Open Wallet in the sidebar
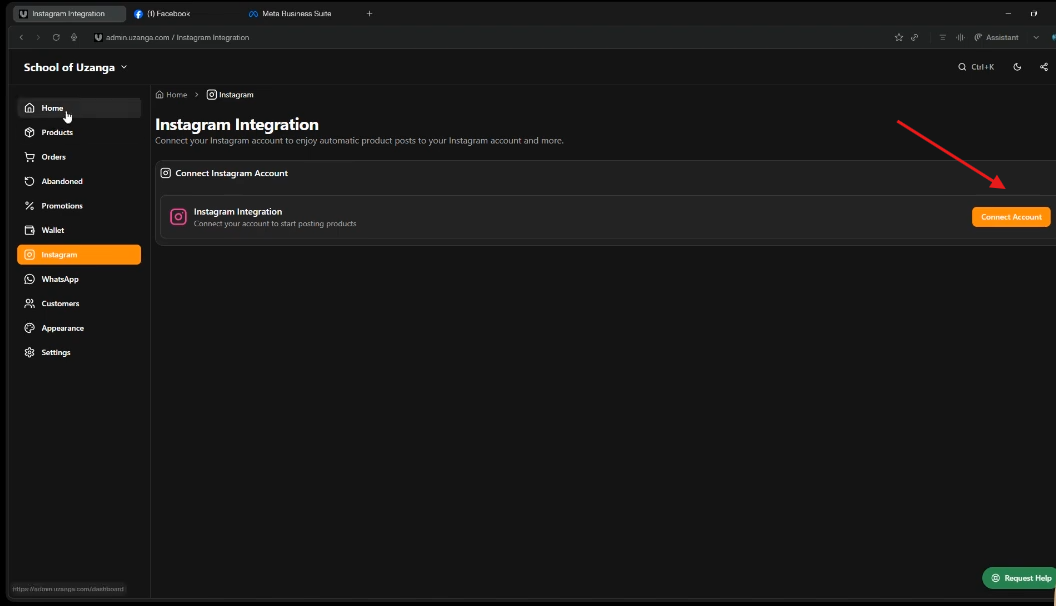Viewport: 1056px width, 606px height. point(79,230)
